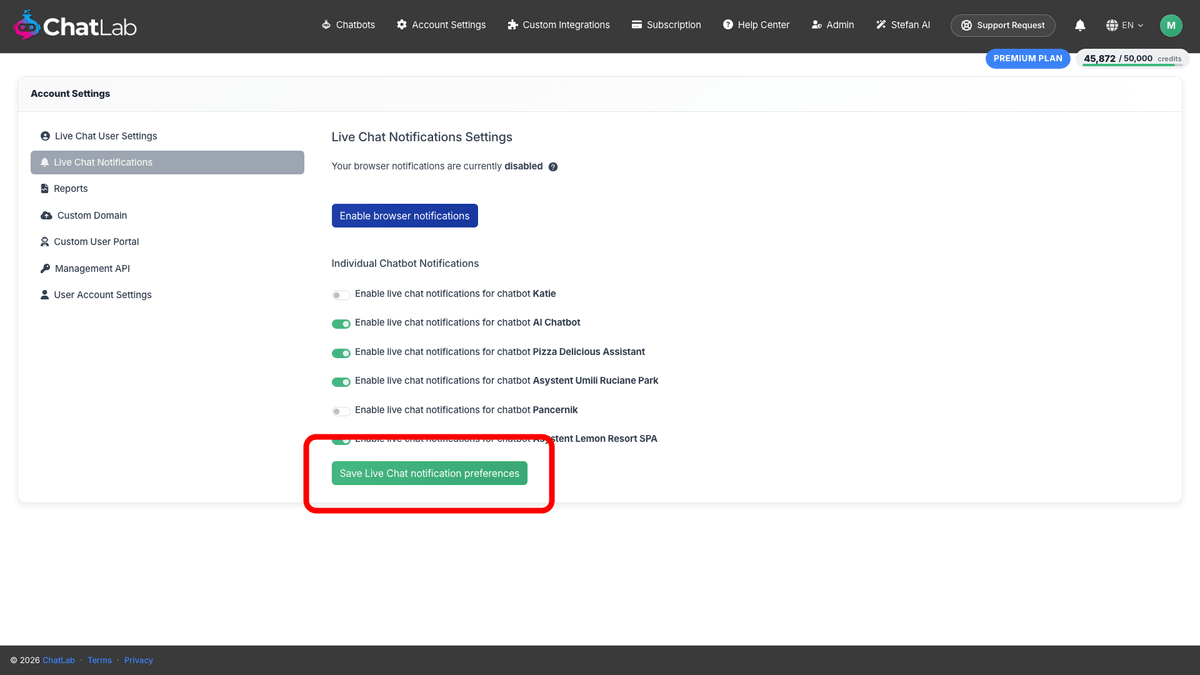Image resolution: width=1200 pixels, height=675 pixels.
Task: Open User Account Settings in the sidebar
Action: point(96,295)
